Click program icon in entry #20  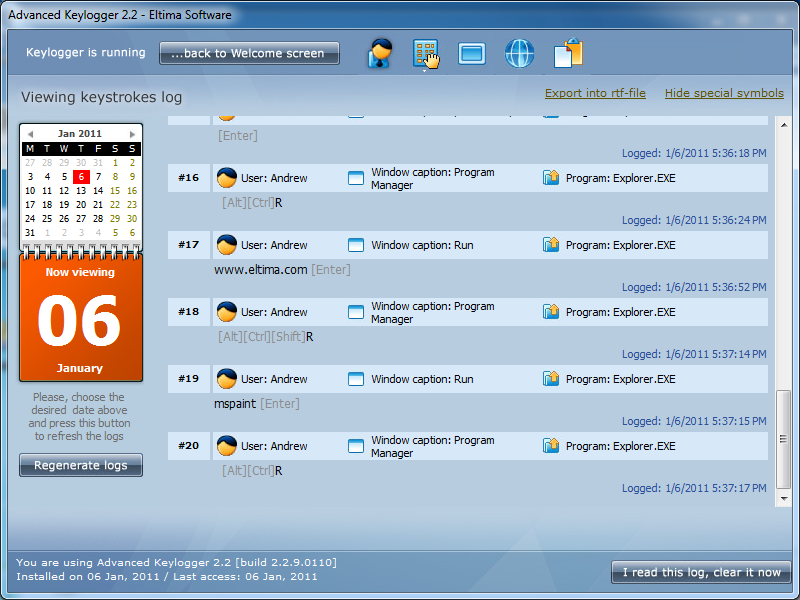coord(551,445)
